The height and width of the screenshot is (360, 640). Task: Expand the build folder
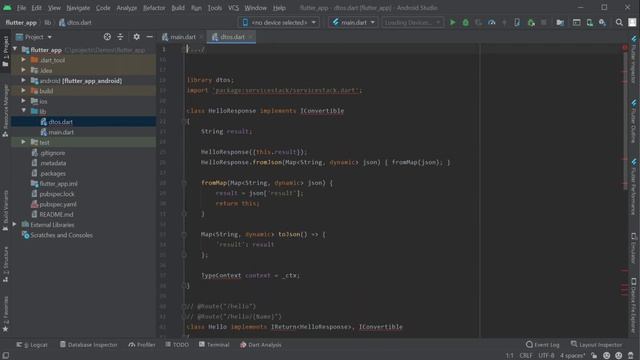point(23,91)
